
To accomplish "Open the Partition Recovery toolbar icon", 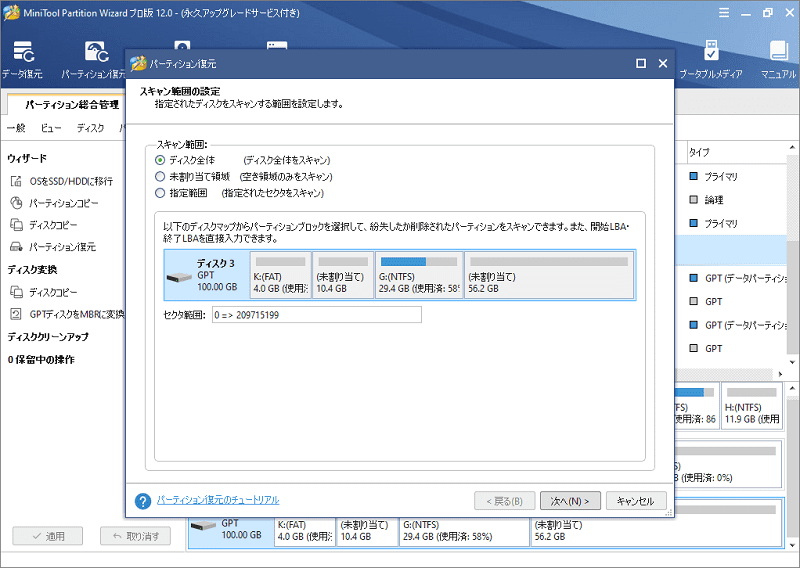I will tap(96, 52).
